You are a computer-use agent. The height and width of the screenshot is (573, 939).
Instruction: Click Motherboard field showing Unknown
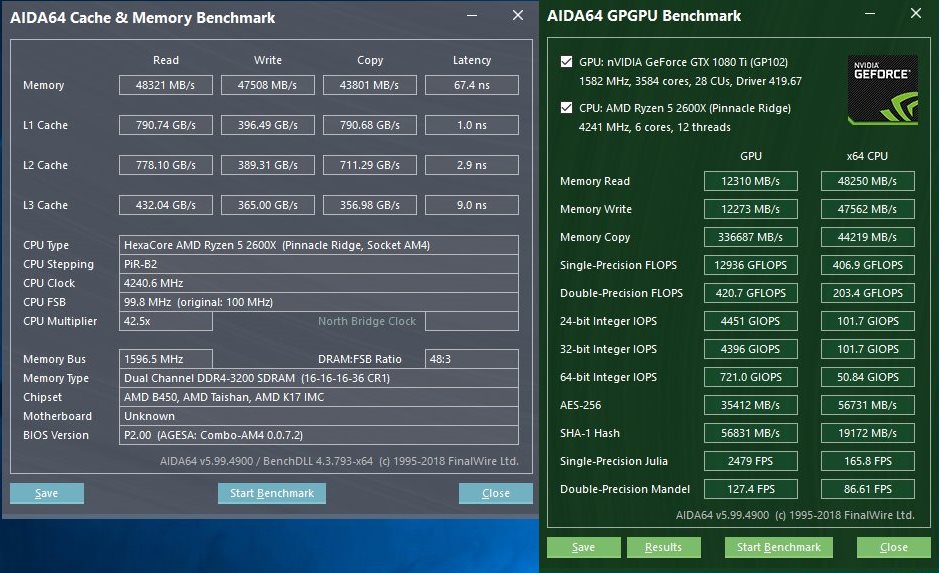click(x=319, y=416)
